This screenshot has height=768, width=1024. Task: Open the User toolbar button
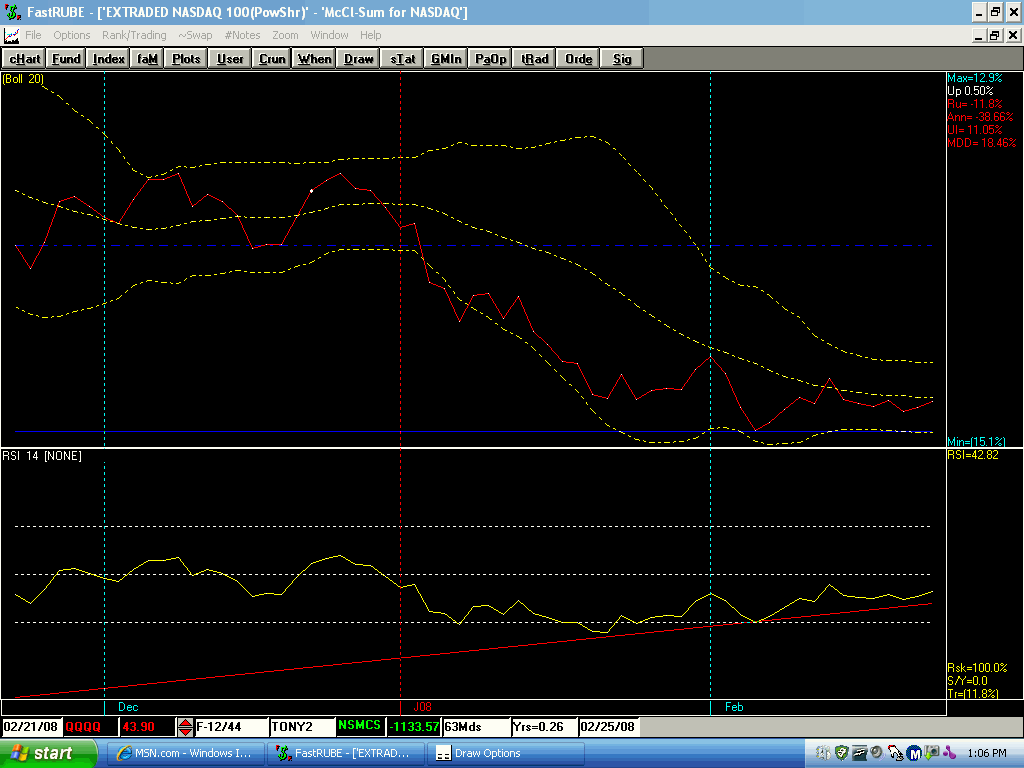[x=230, y=59]
